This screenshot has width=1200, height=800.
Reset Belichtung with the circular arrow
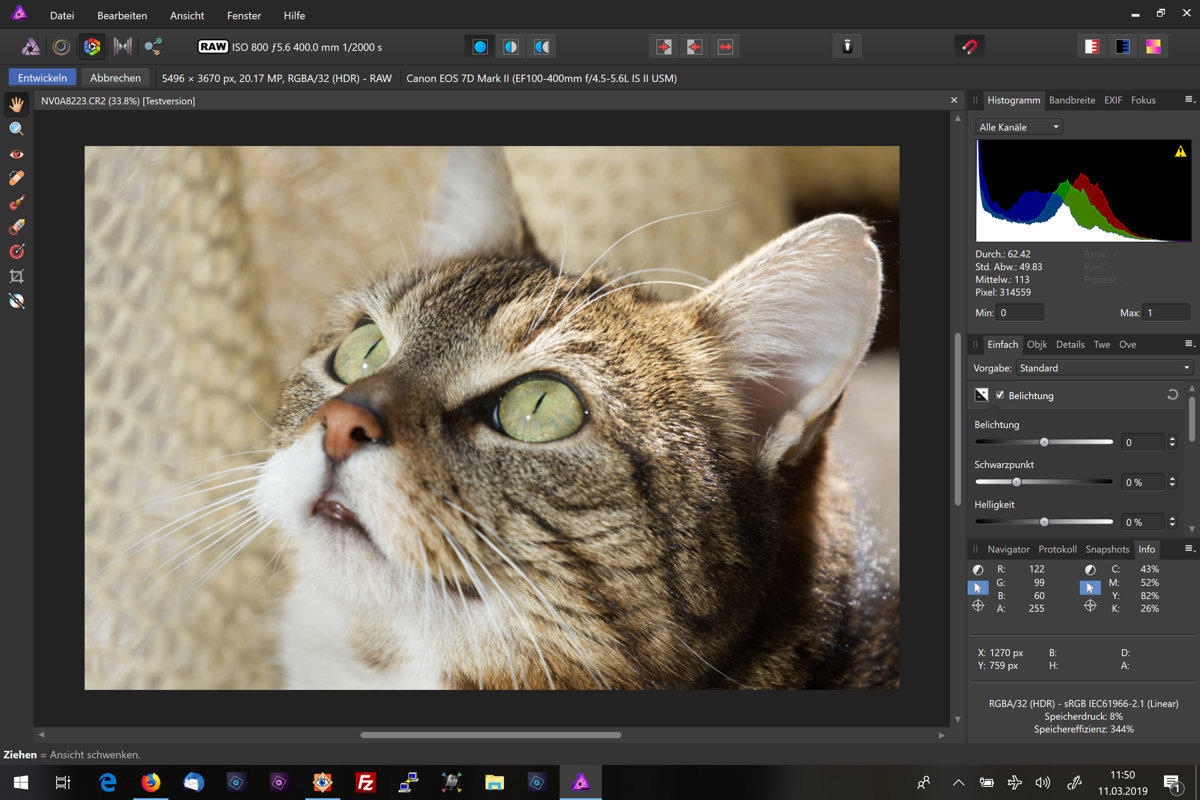click(1172, 395)
